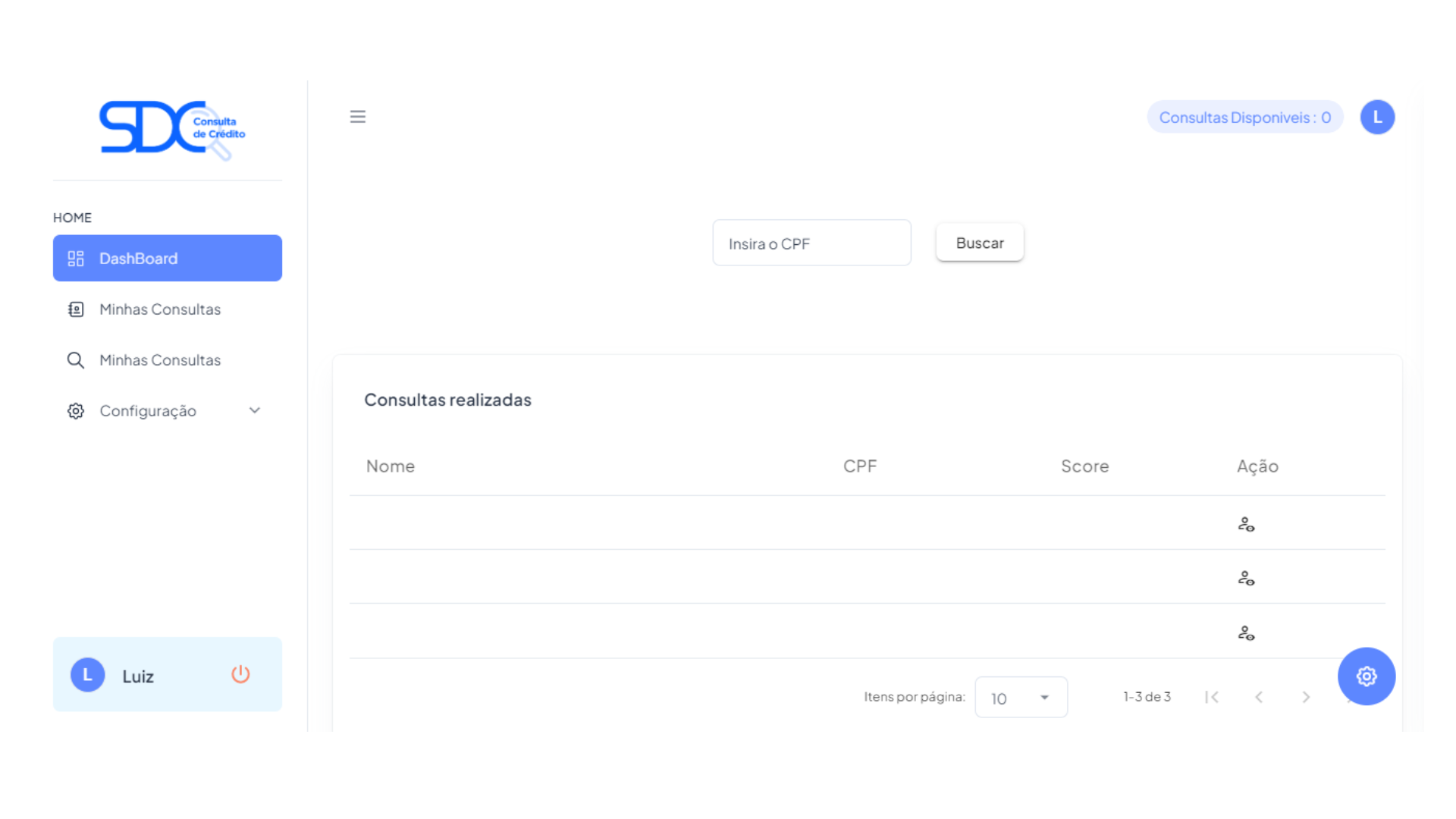Click the logout power icon beside Luiz
This screenshot has width=1456, height=819.
point(240,674)
